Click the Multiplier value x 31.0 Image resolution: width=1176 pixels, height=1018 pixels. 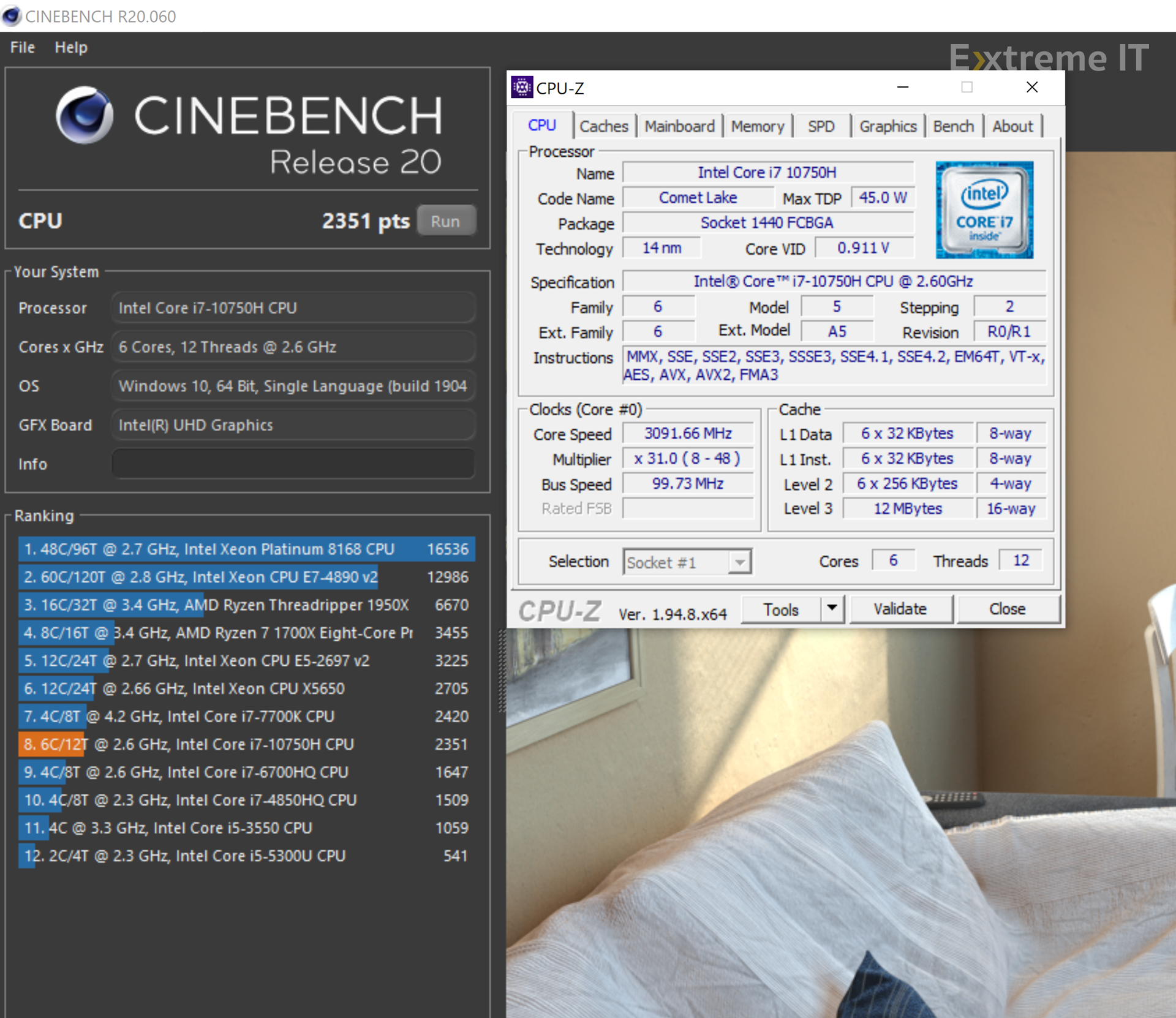click(688, 459)
